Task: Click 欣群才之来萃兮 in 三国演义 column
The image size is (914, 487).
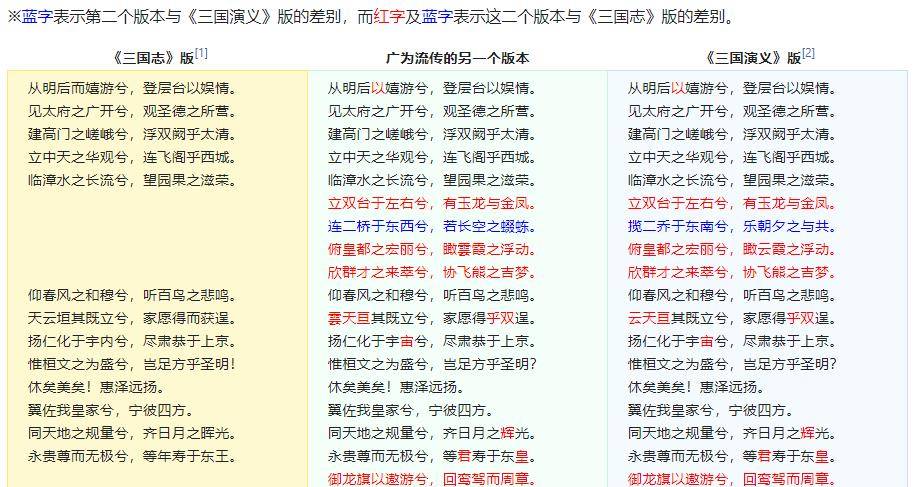Action: (x=678, y=272)
